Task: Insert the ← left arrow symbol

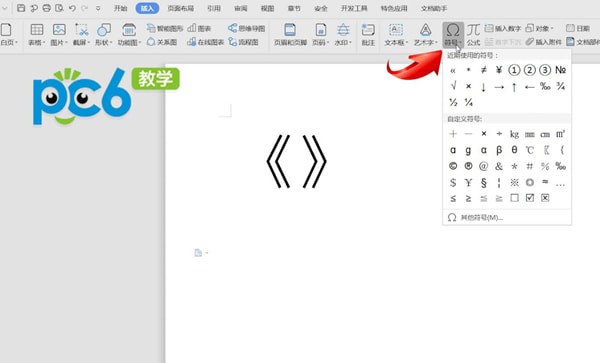Action: pos(530,87)
